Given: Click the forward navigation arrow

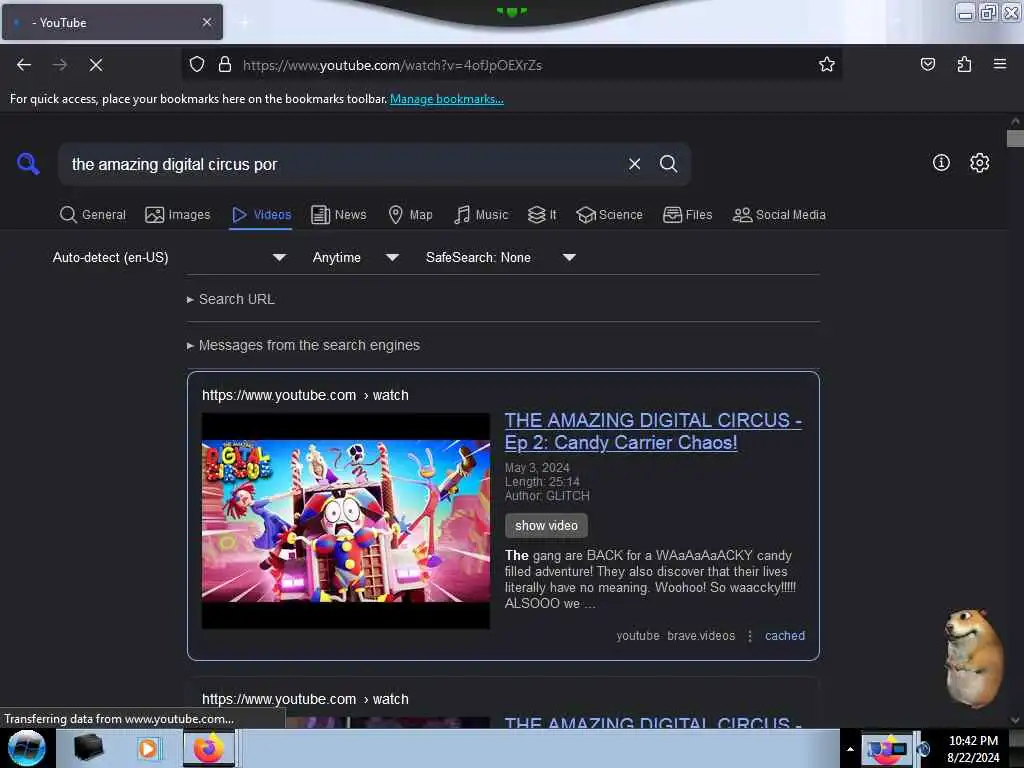Looking at the screenshot, I should (x=59, y=65).
